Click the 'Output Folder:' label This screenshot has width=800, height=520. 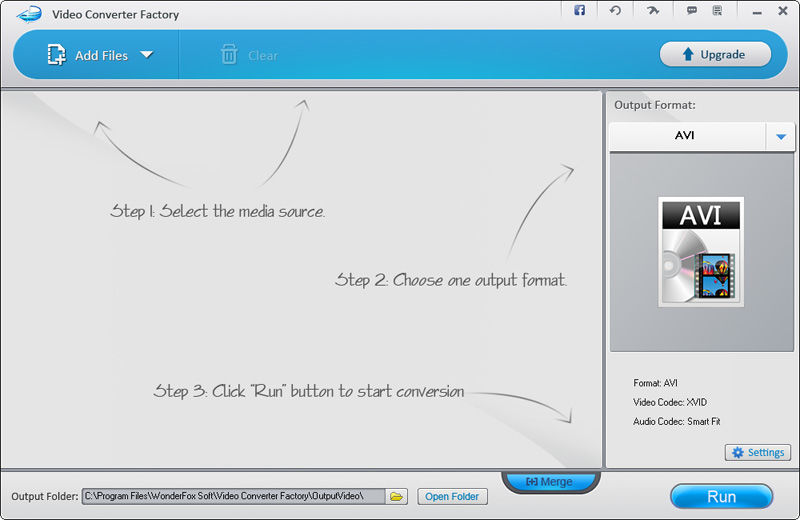45,497
